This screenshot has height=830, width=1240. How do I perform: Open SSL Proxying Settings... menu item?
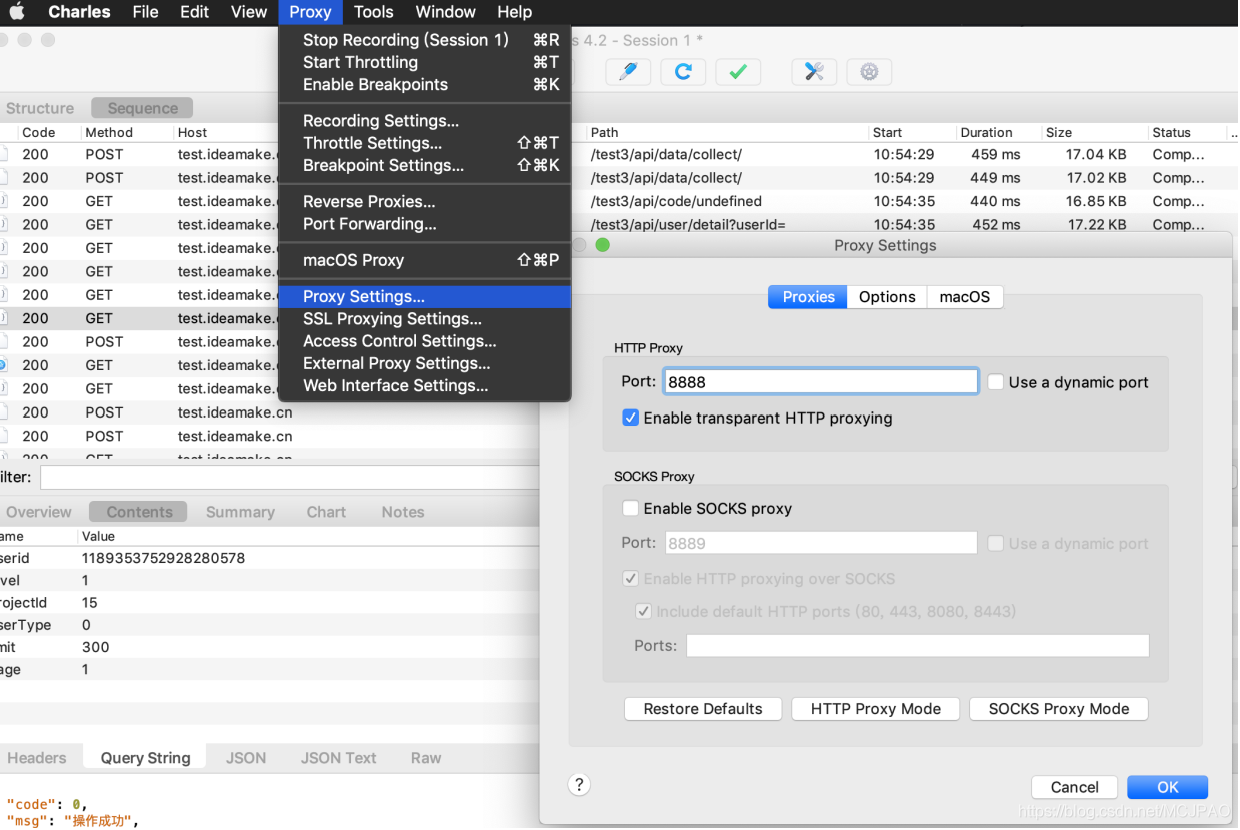(x=424, y=319)
